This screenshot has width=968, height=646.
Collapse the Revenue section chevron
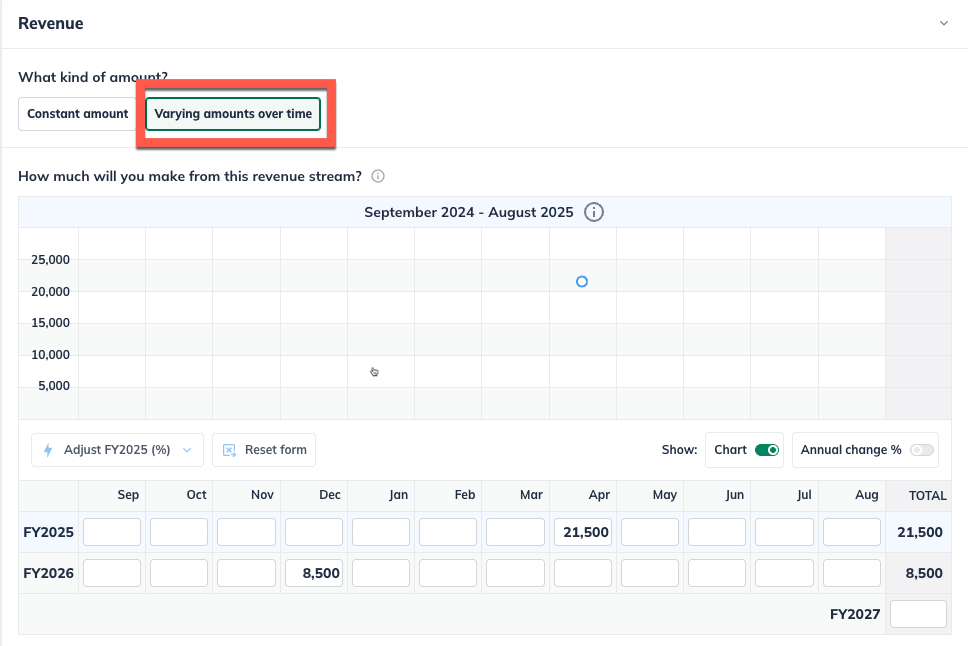click(943, 23)
